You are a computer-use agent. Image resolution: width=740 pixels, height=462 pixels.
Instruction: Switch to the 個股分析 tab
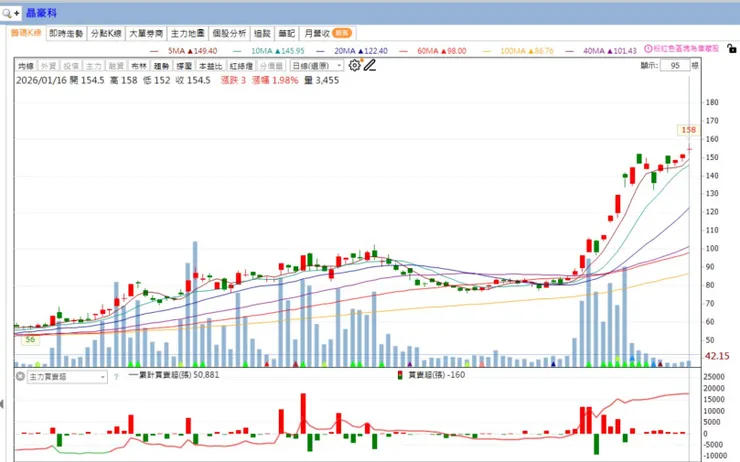[x=229, y=34]
